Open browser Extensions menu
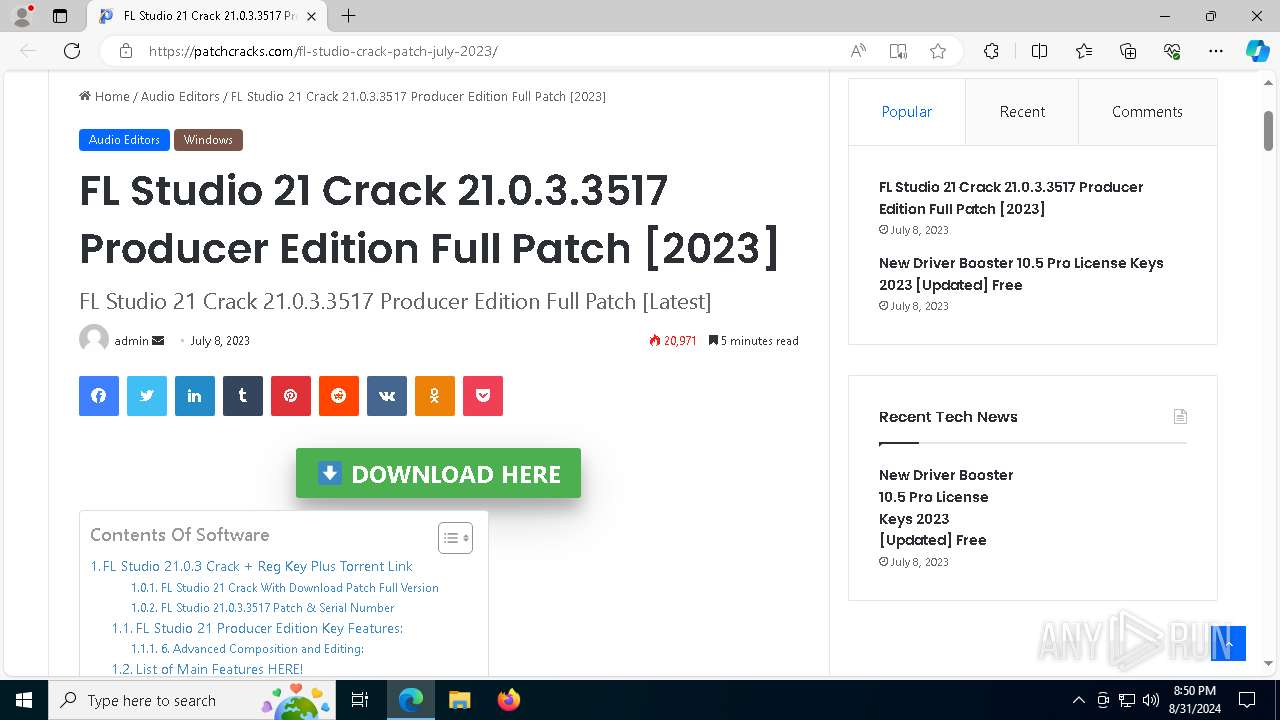The height and width of the screenshot is (720, 1280). pos(991,51)
